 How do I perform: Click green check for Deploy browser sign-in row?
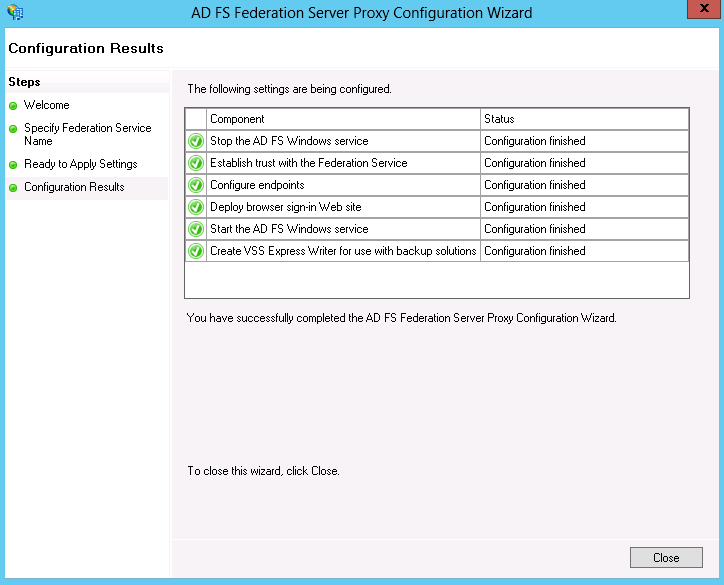click(x=196, y=207)
